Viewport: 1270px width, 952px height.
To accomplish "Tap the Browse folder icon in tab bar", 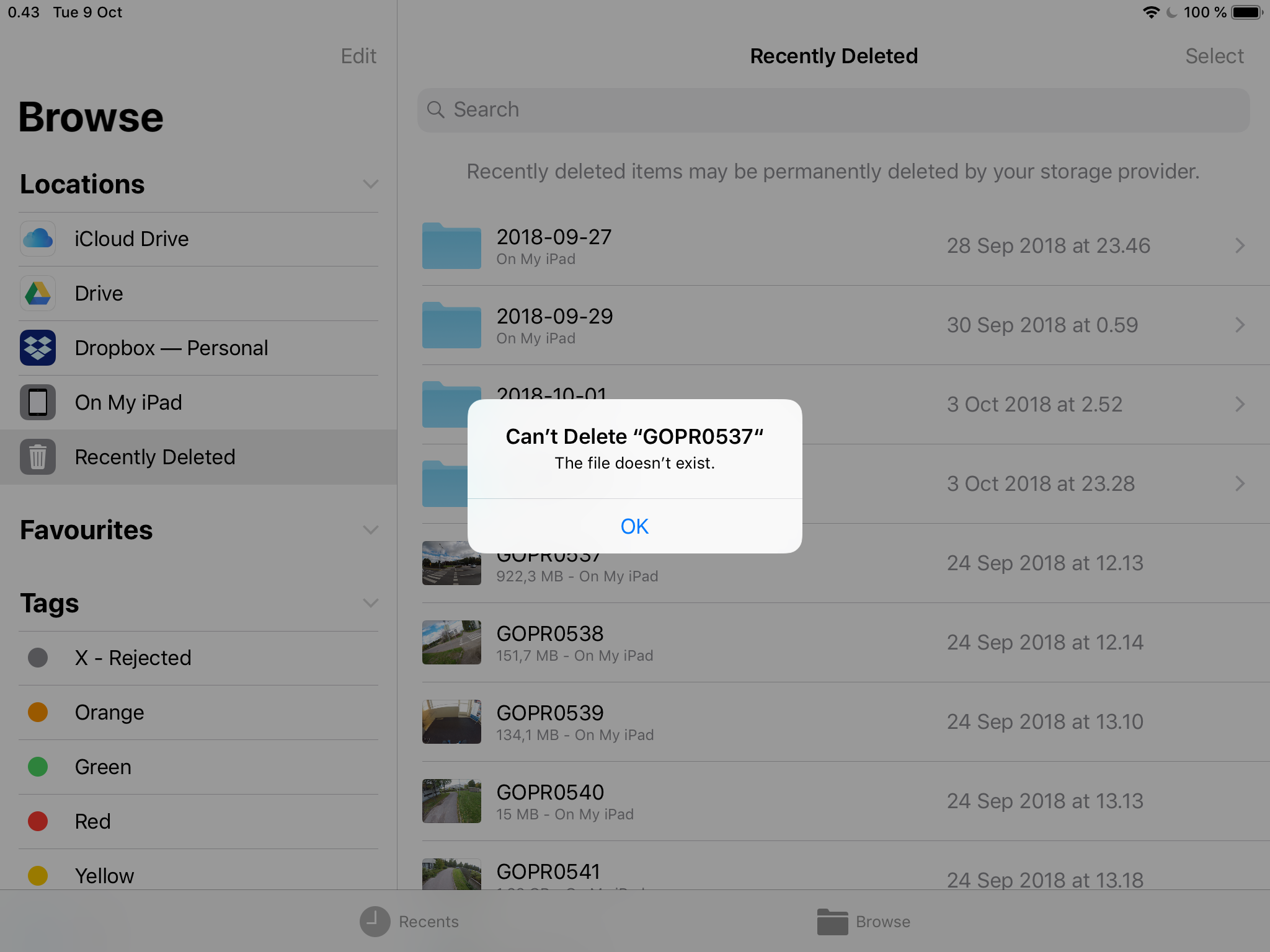I will coord(832,922).
